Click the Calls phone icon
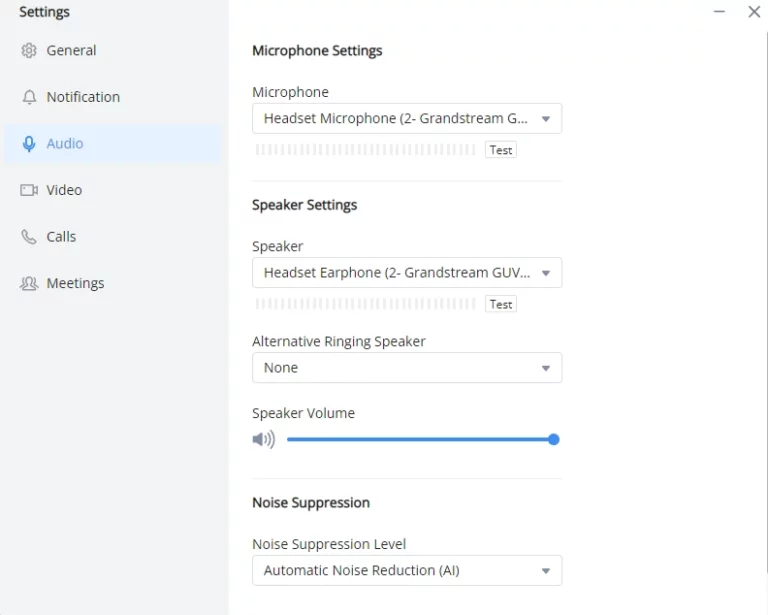This screenshot has width=768, height=615. click(x=29, y=237)
